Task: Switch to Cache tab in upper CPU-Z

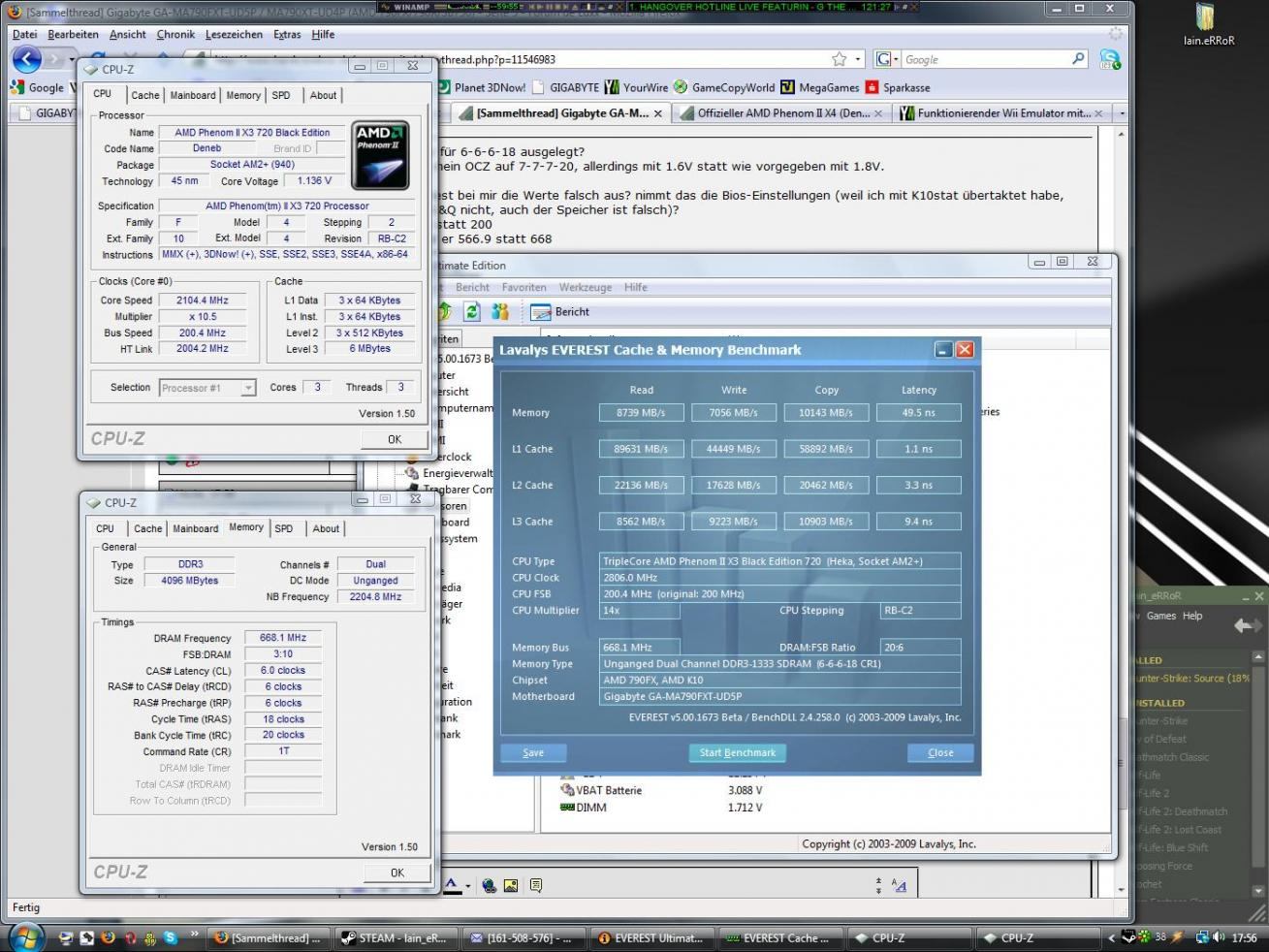Action: tap(145, 95)
